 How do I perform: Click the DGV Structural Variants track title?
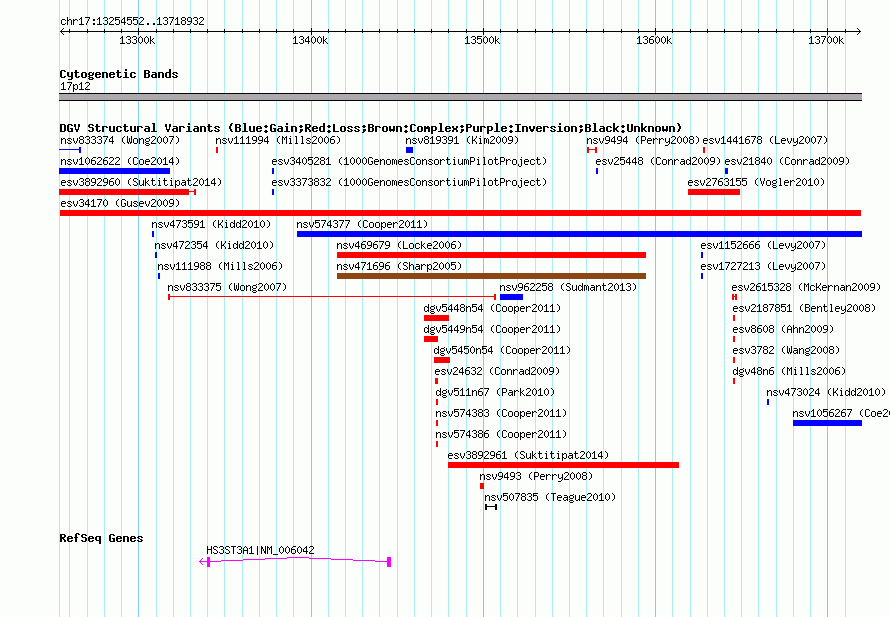(x=370, y=128)
